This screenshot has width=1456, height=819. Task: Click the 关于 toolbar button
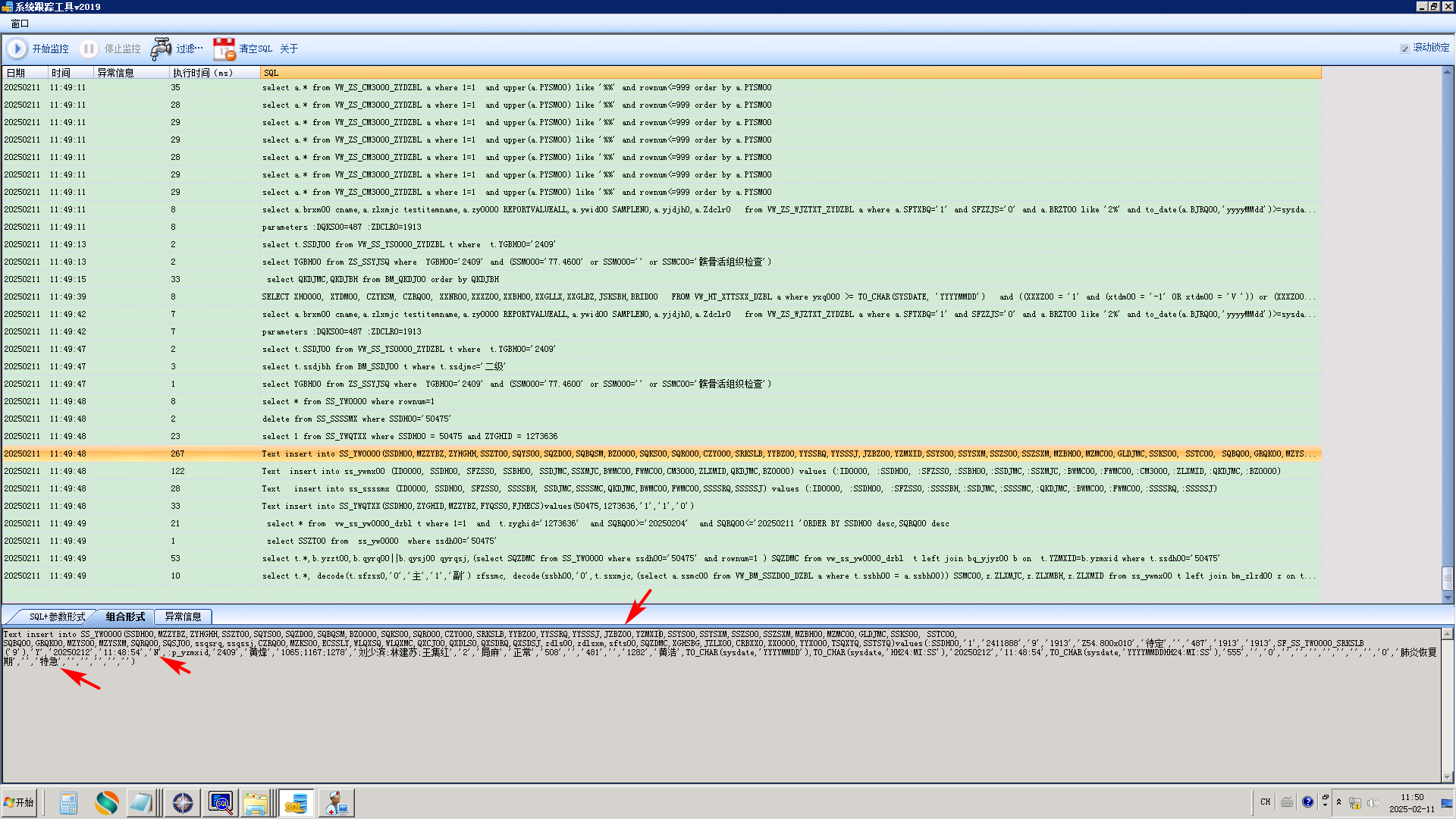(288, 49)
